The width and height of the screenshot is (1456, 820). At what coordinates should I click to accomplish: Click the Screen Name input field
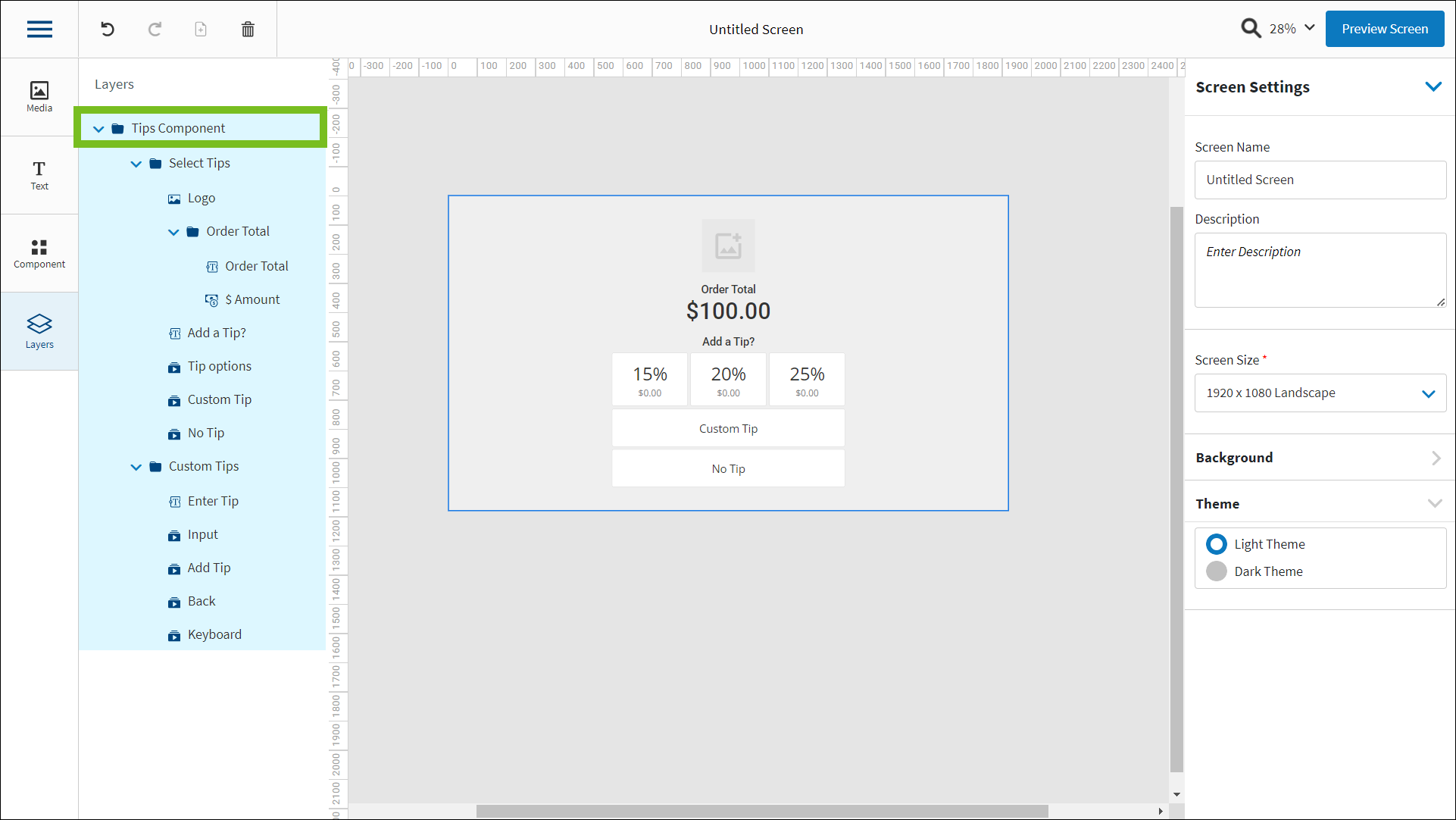[x=1320, y=180]
